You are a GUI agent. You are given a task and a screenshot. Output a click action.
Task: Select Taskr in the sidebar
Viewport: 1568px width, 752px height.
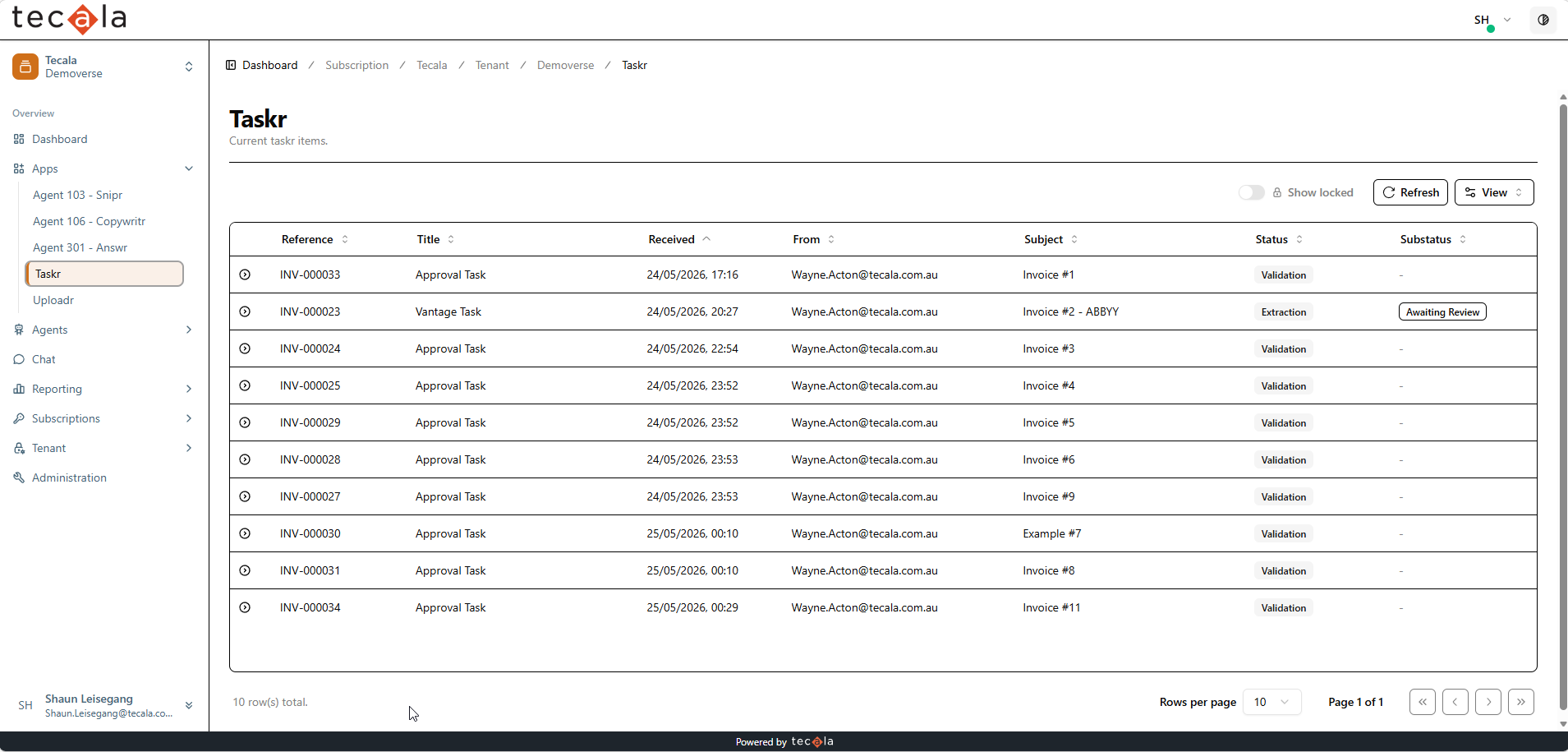click(x=104, y=274)
